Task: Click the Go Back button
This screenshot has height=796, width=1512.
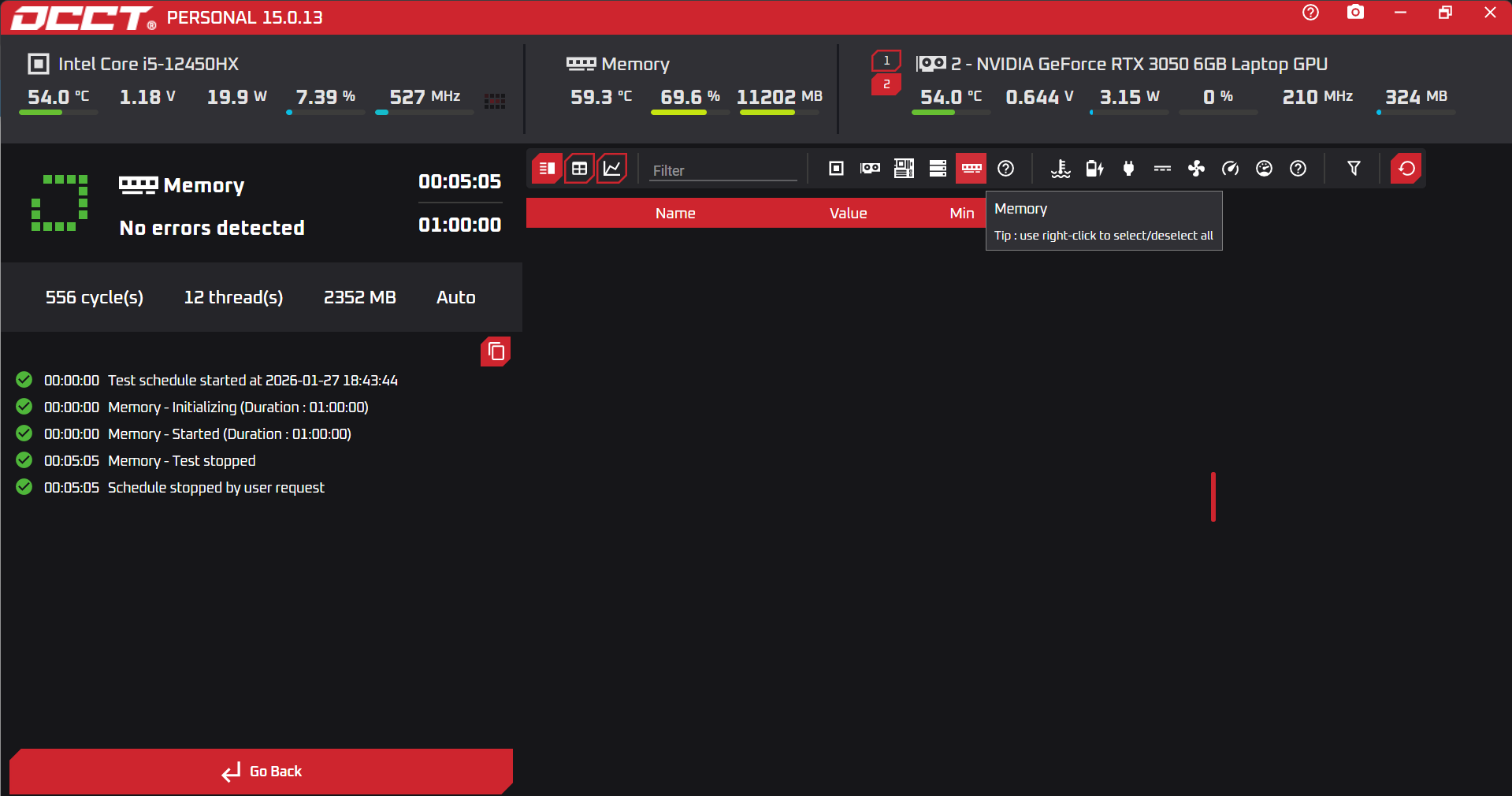Action: [262, 772]
